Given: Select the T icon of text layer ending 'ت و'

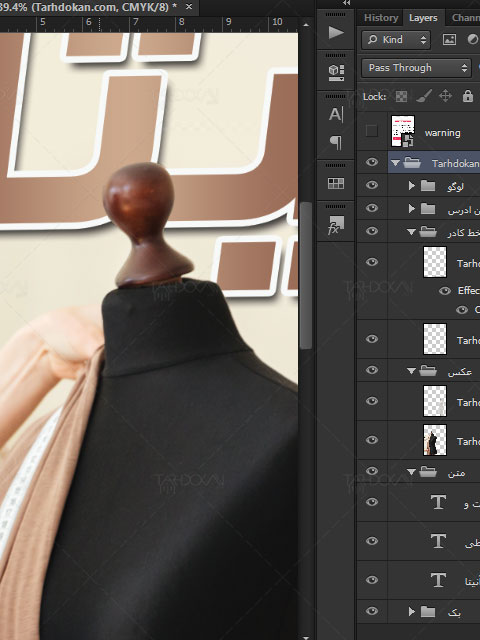Looking at the screenshot, I should tap(438, 502).
